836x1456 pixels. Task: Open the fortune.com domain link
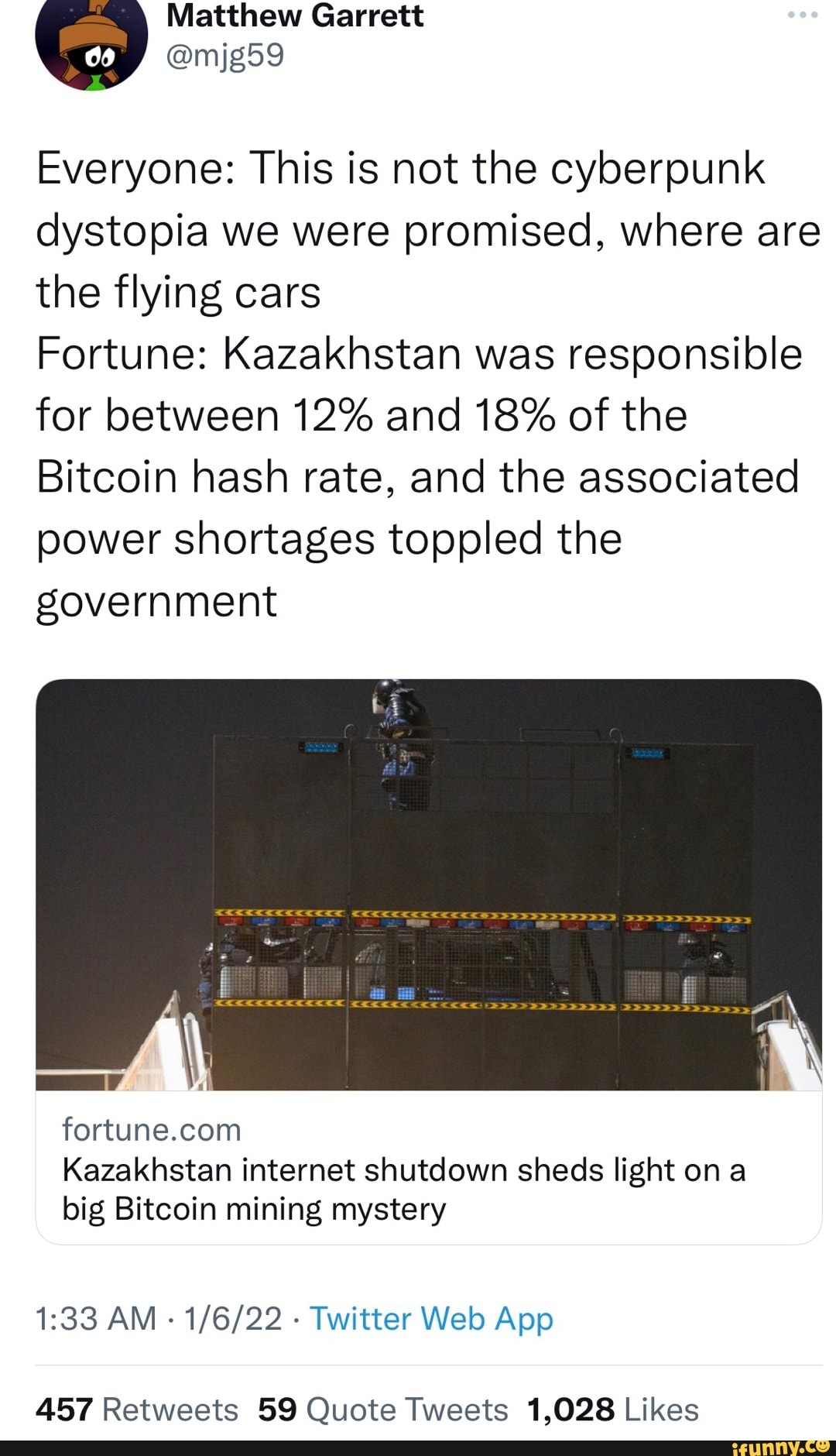click(149, 1128)
